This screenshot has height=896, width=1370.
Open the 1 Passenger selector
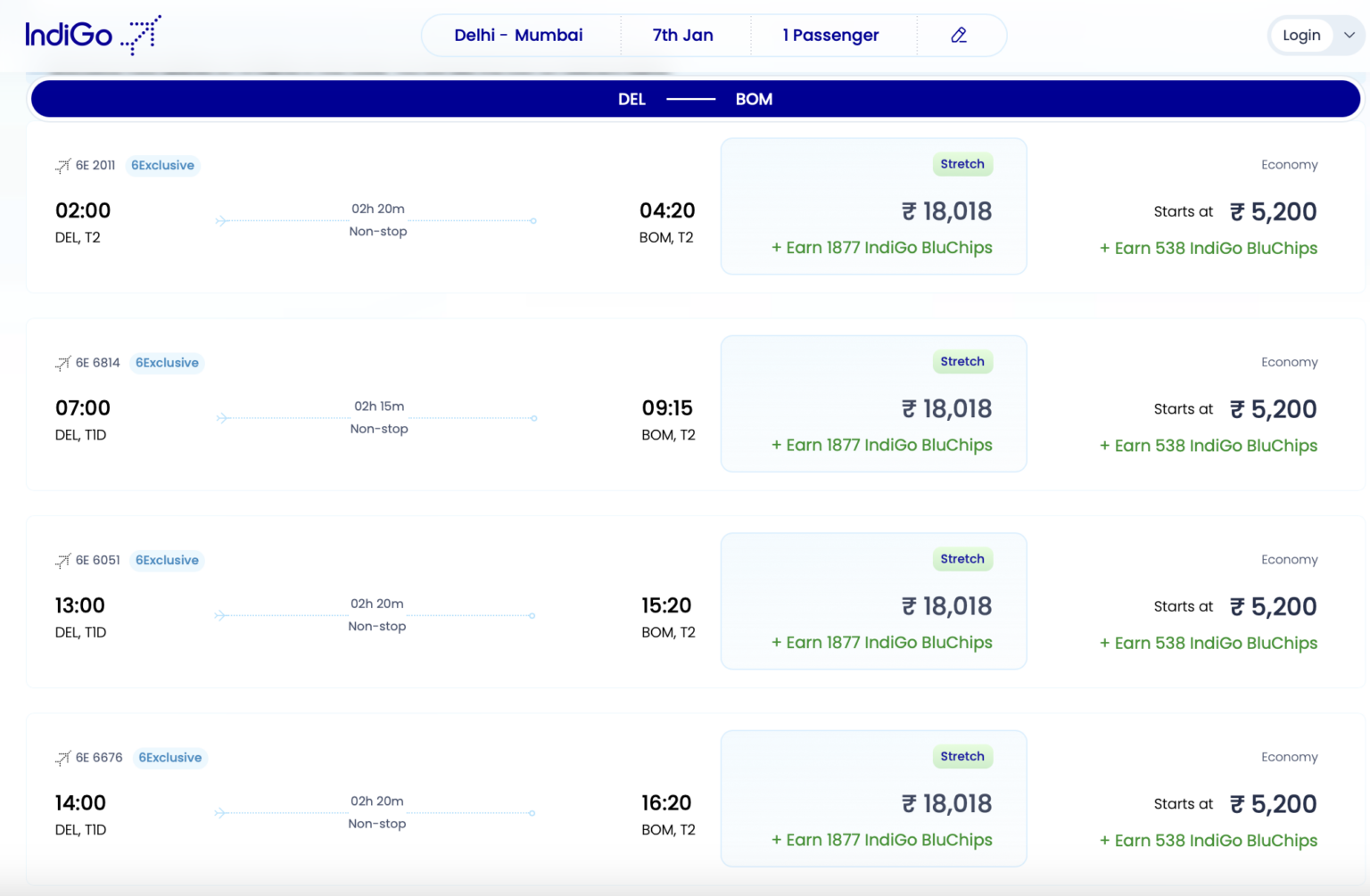830,35
